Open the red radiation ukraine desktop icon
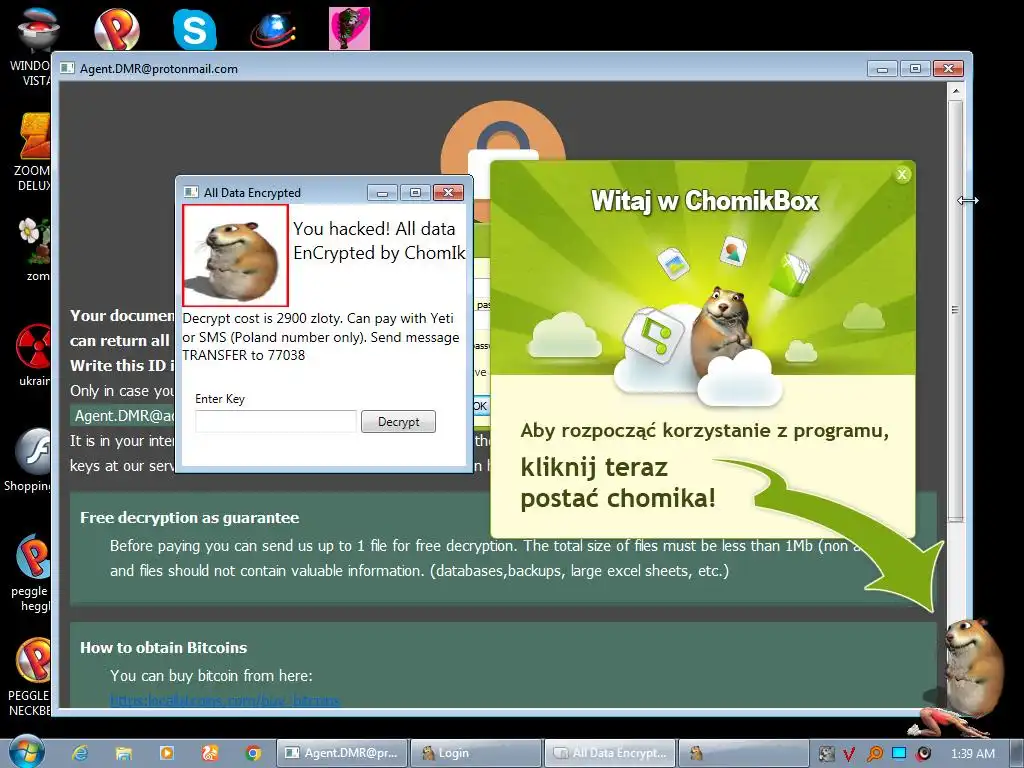The image size is (1024, 768). [34, 355]
